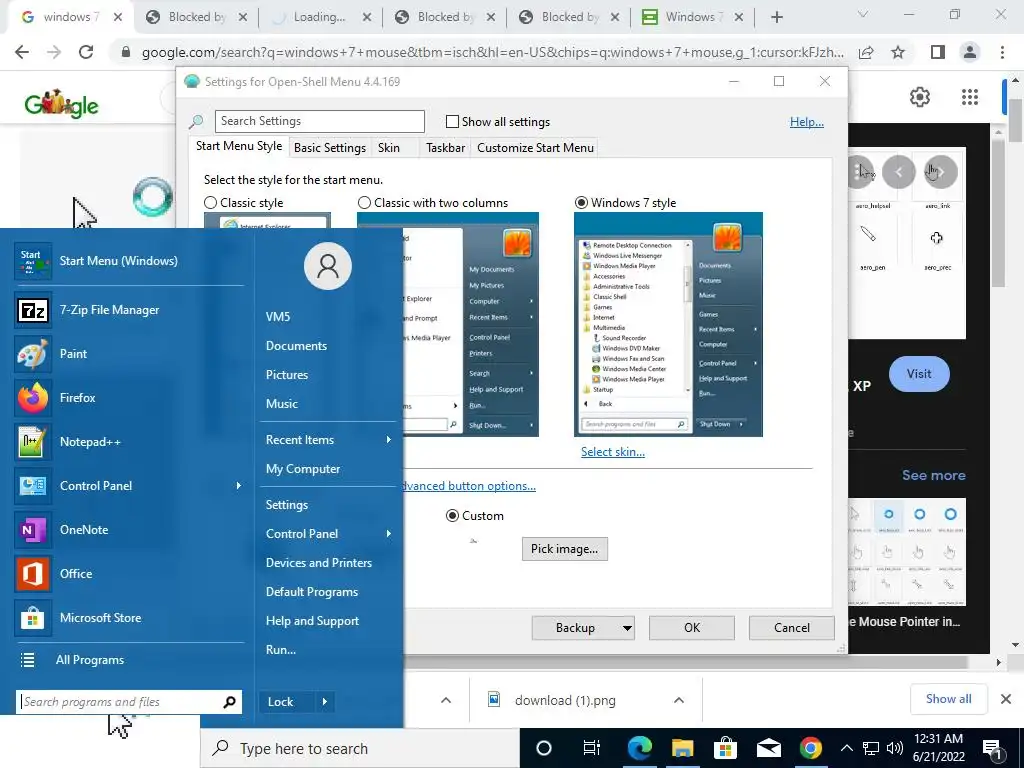This screenshot has width=1024, height=768.
Task: Open Run... from the start menu
Action: [281, 650]
